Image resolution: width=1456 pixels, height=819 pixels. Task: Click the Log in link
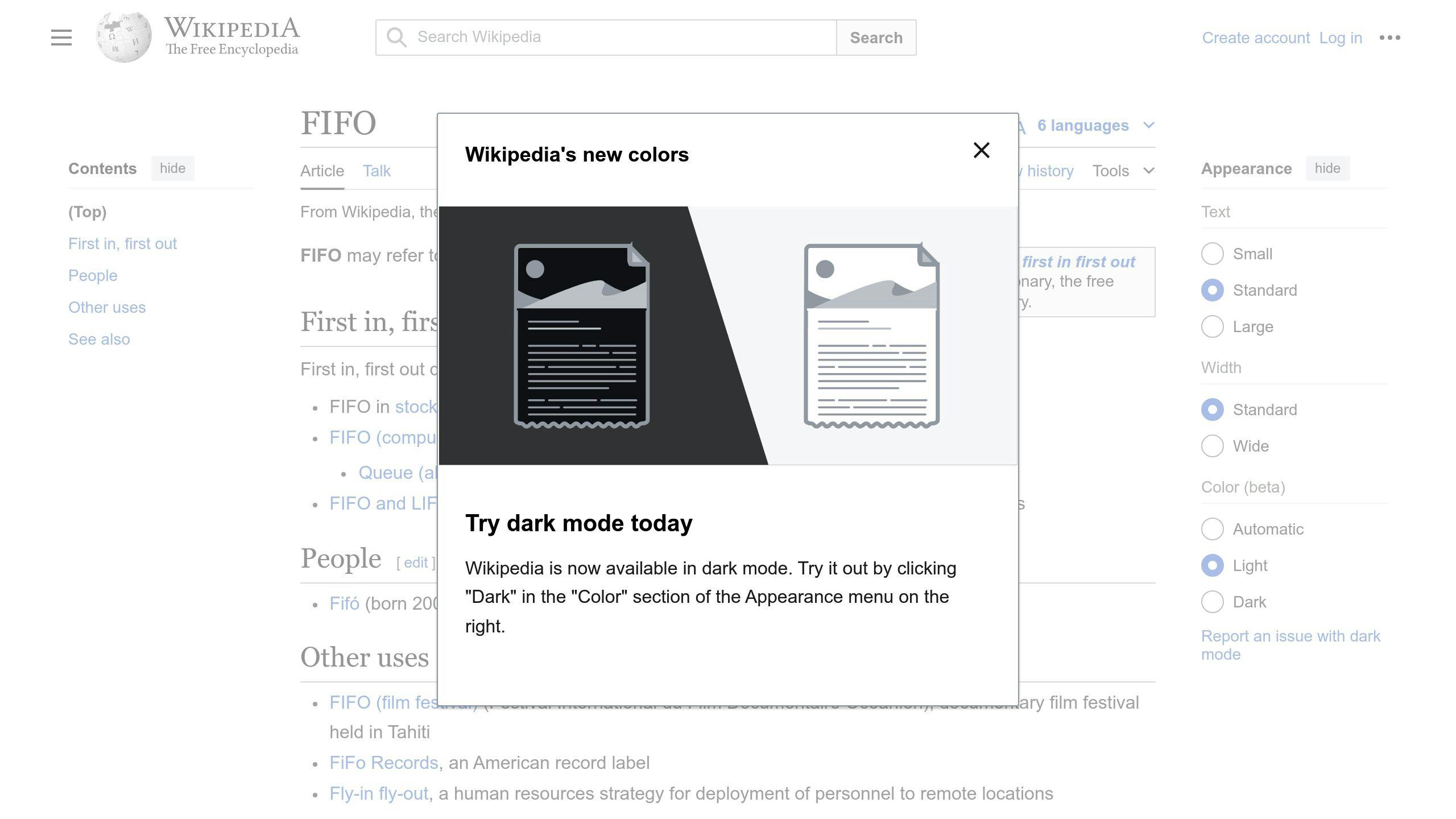tap(1341, 38)
